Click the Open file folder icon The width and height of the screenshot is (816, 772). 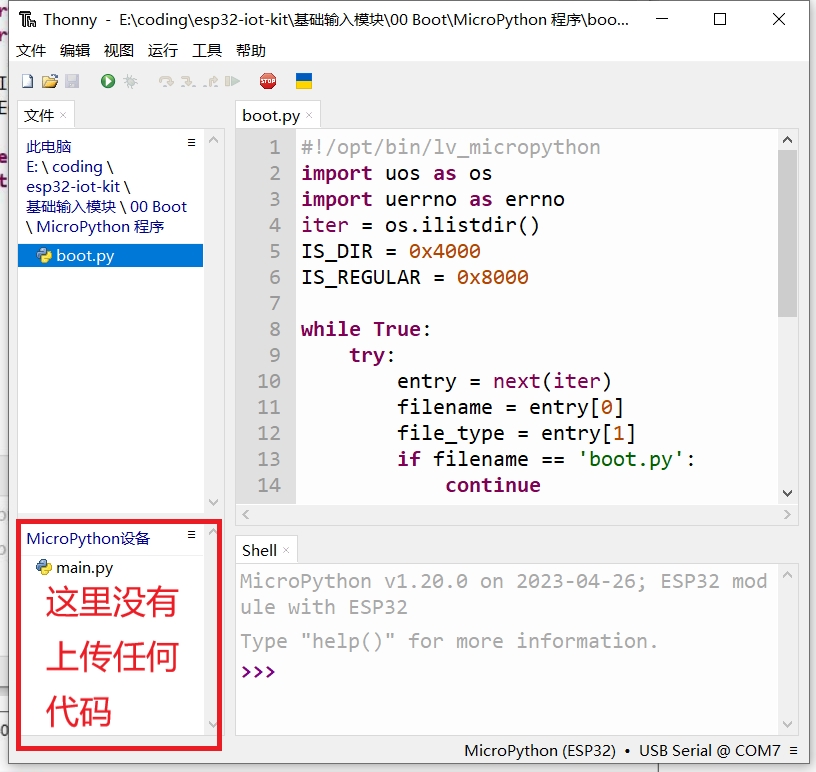point(48,81)
